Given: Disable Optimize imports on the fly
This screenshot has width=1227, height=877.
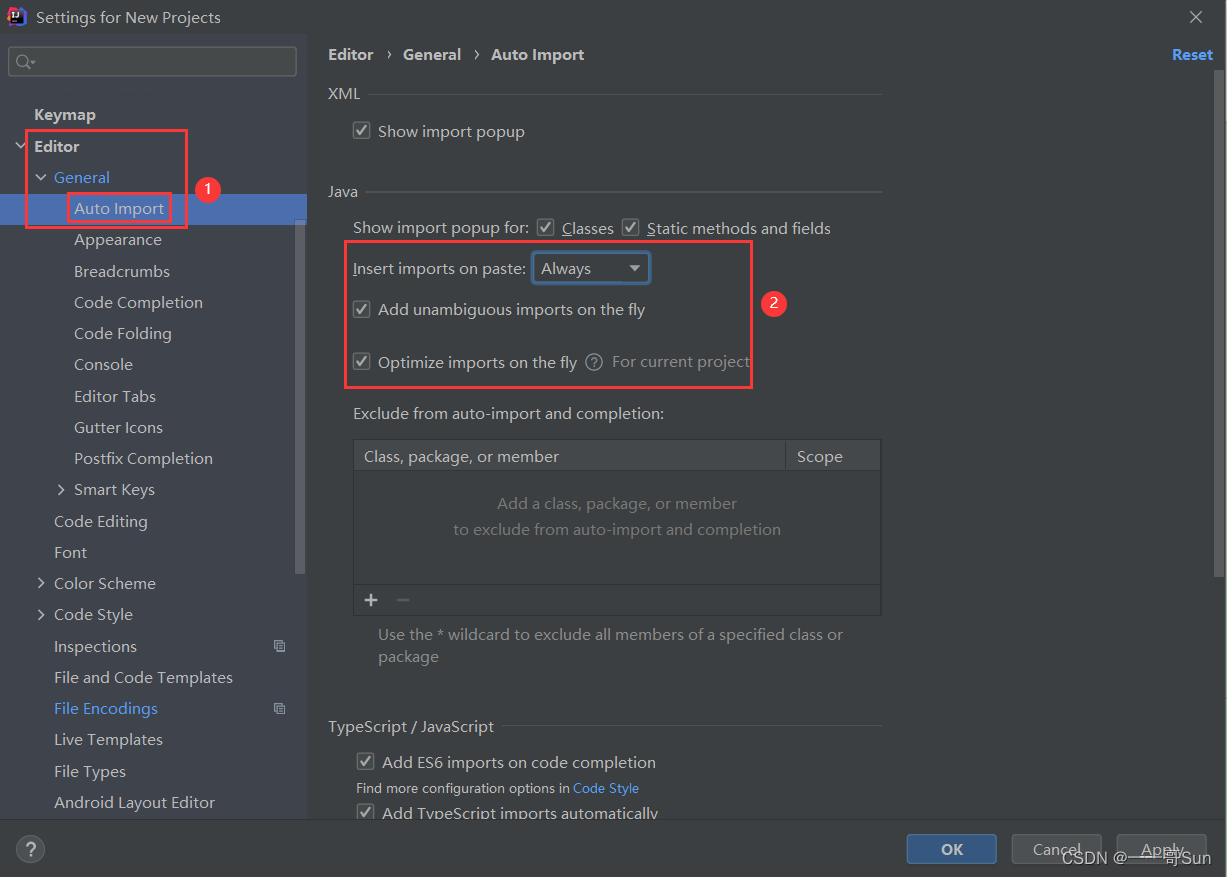Looking at the screenshot, I should pyautogui.click(x=362, y=362).
